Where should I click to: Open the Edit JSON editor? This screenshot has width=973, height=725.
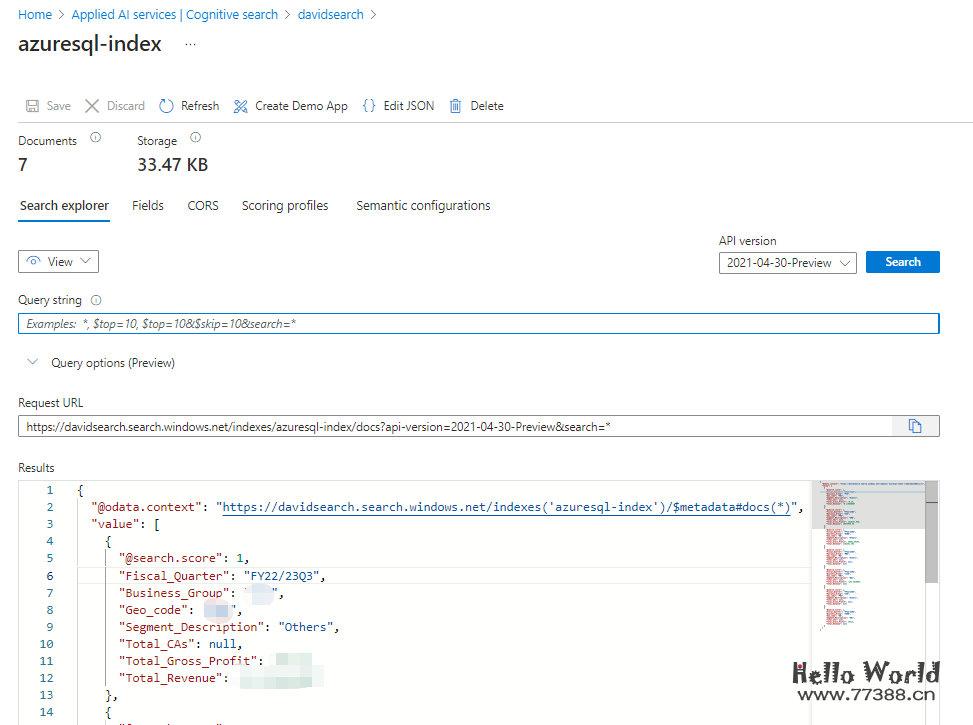click(398, 106)
